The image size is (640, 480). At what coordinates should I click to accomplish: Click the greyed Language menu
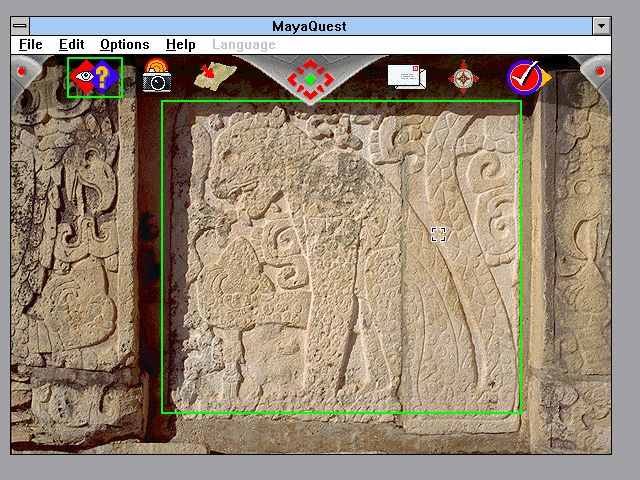[244, 44]
